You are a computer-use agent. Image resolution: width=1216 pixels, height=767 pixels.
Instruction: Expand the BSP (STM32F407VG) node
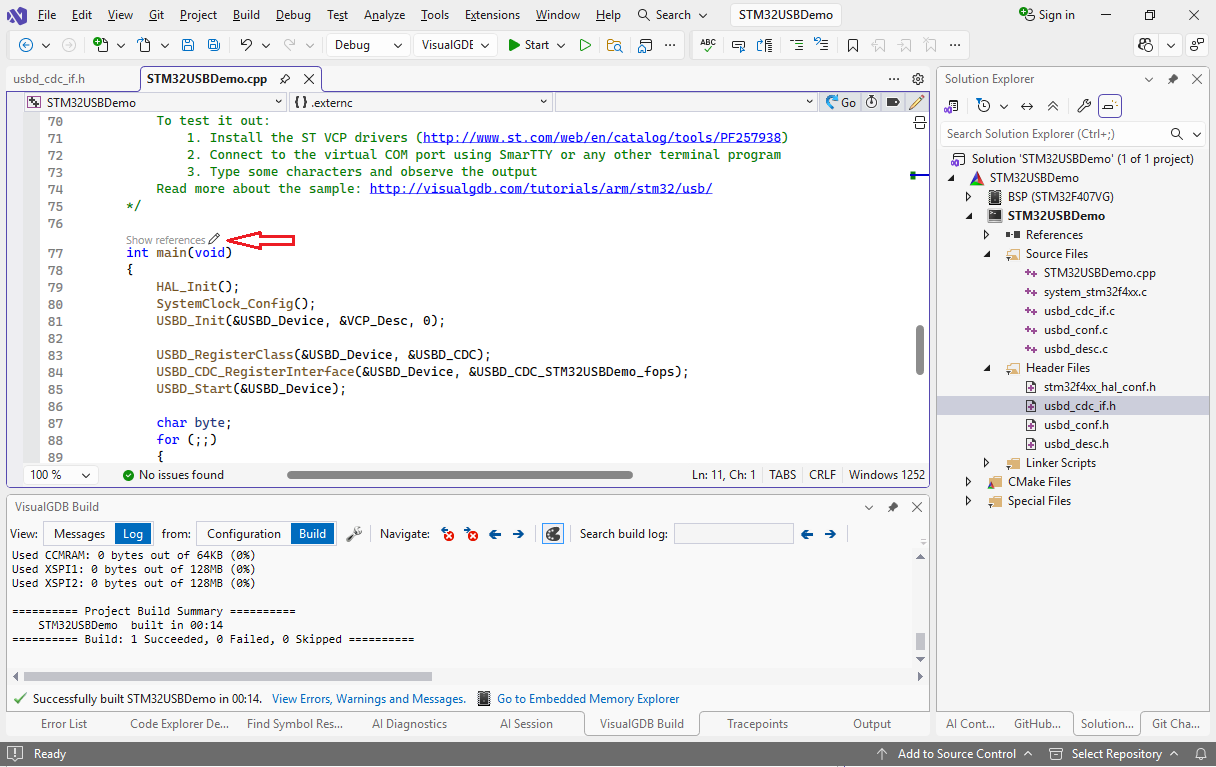pos(968,197)
